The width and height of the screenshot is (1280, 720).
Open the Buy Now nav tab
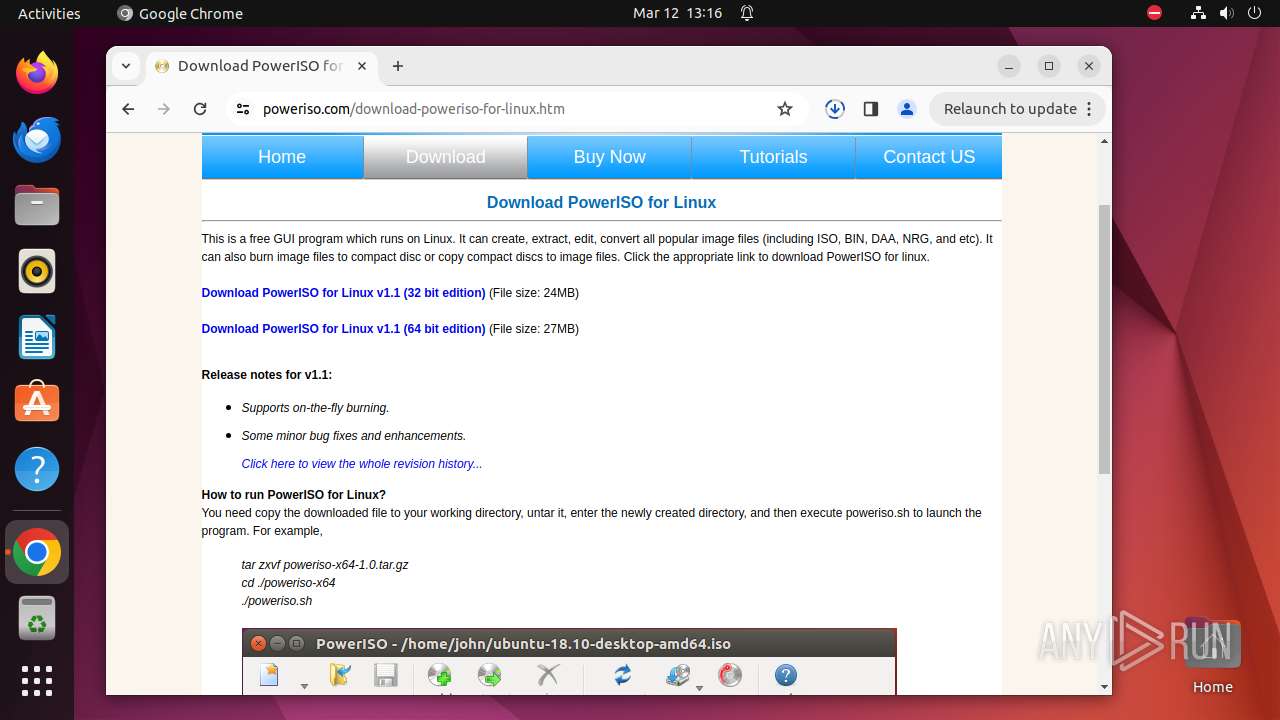(610, 157)
